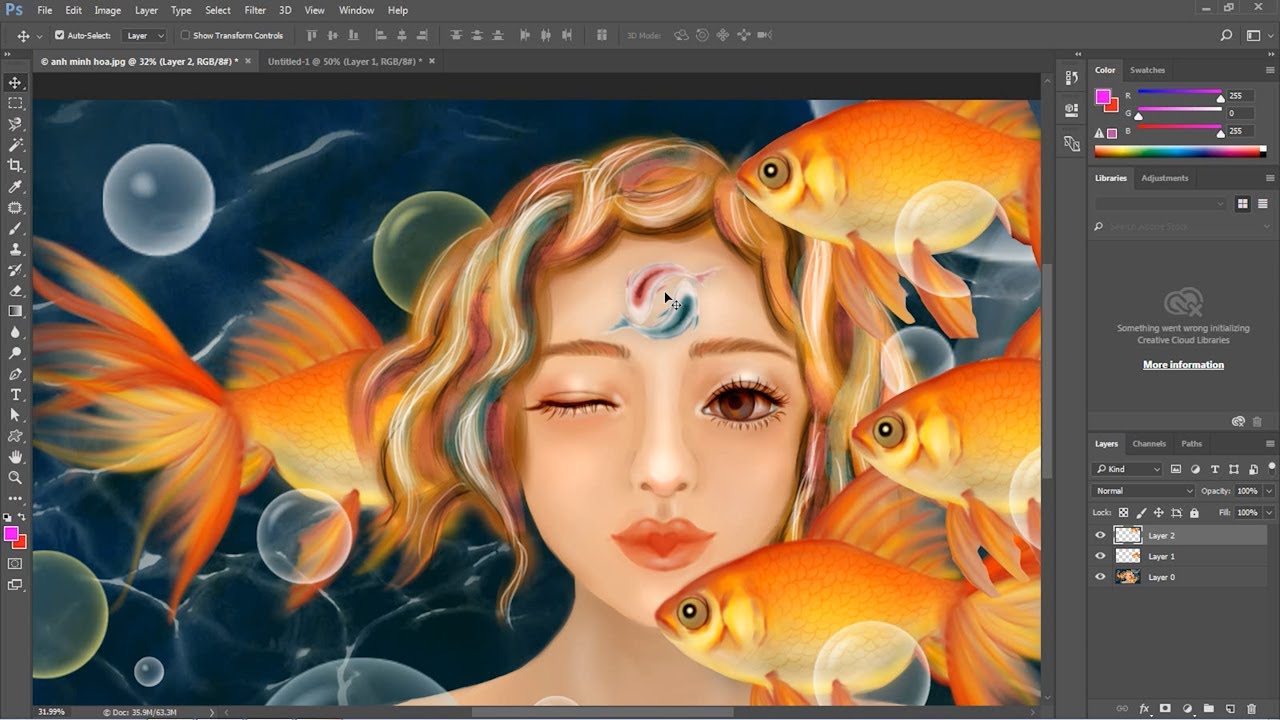Change screen mode icon in toolbar
The height and width of the screenshot is (720, 1280).
coord(15,585)
